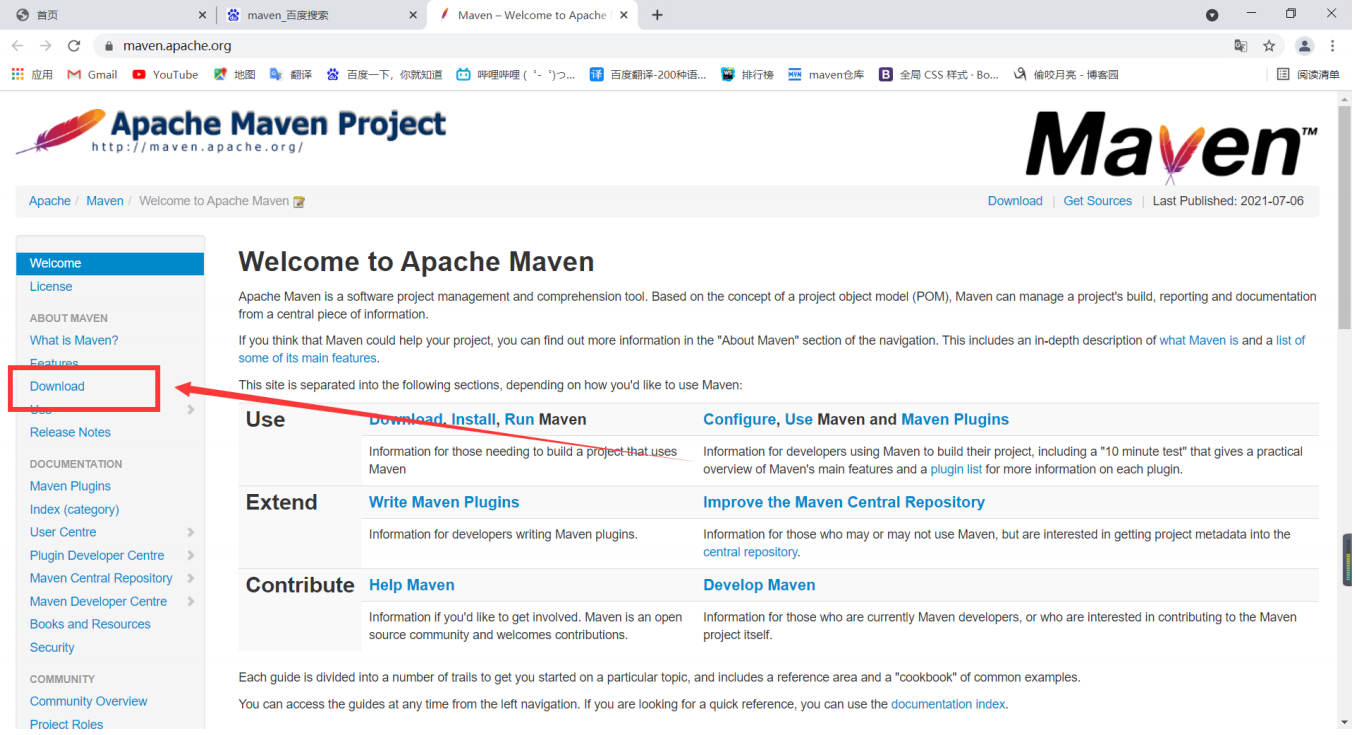This screenshot has width=1355, height=735.
Task: Open Download in the left sidebar
Action: click(x=57, y=386)
